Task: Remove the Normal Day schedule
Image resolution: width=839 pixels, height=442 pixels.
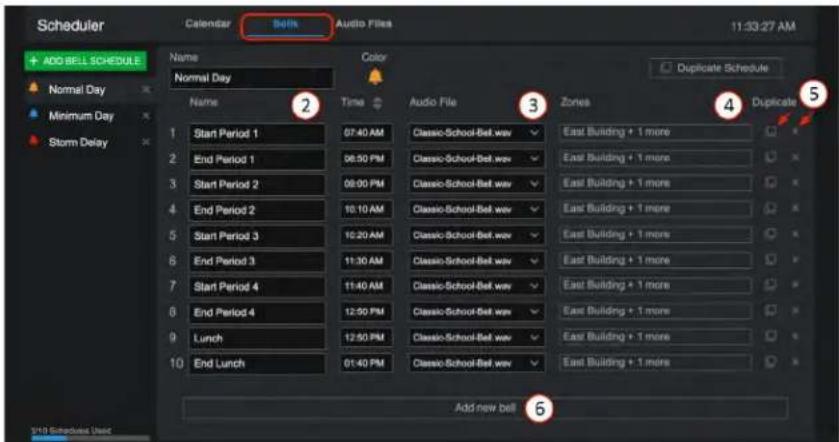Action: [x=146, y=90]
